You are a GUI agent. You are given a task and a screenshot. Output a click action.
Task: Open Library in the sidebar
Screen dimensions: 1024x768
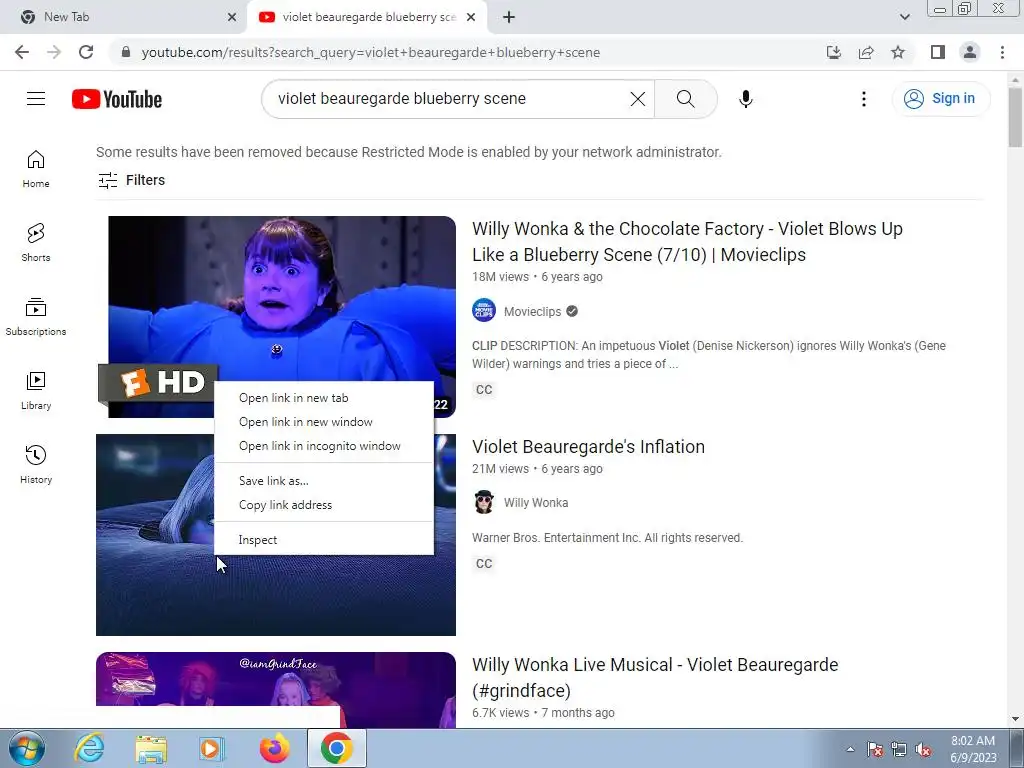36,391
